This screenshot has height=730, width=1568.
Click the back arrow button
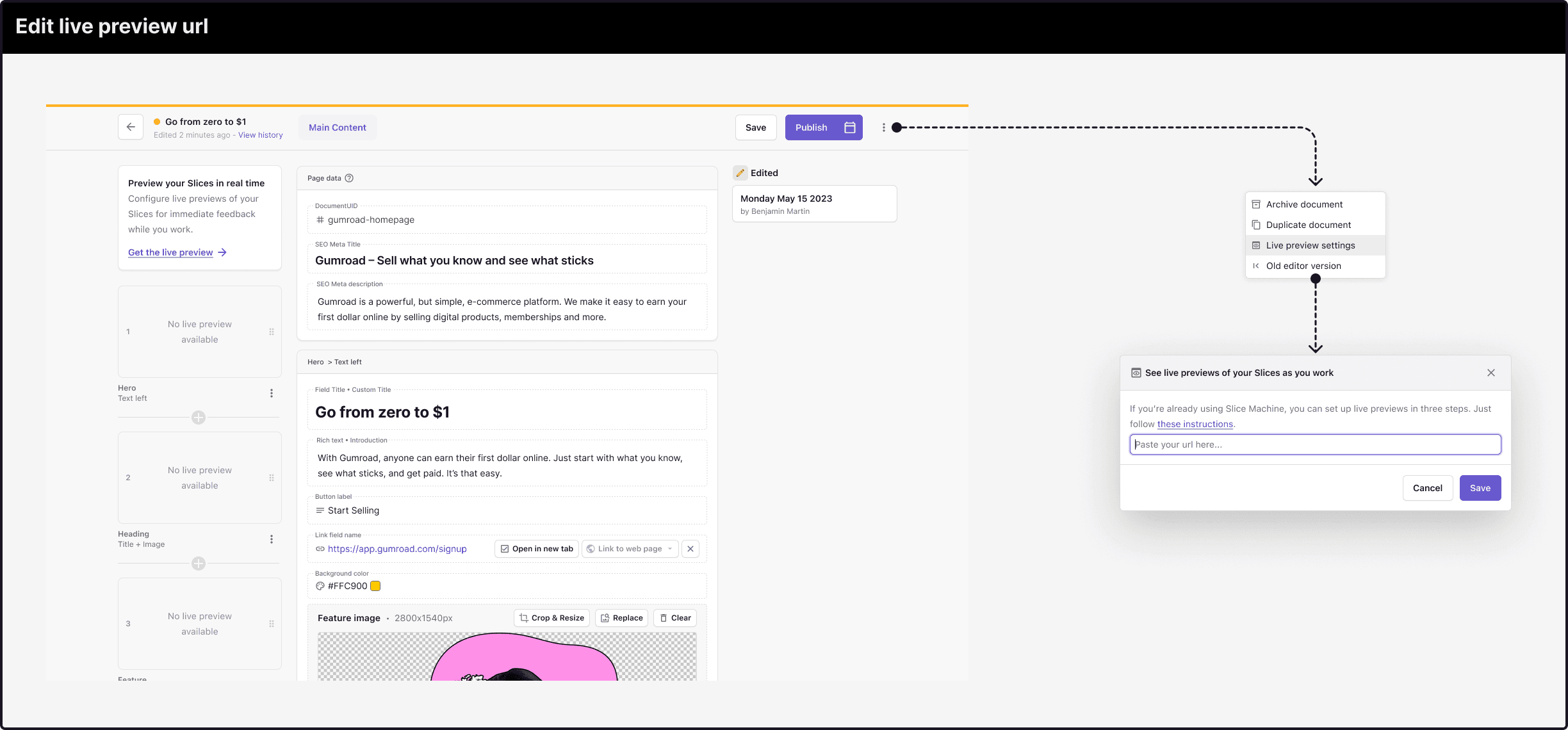(x=131, y=127)
